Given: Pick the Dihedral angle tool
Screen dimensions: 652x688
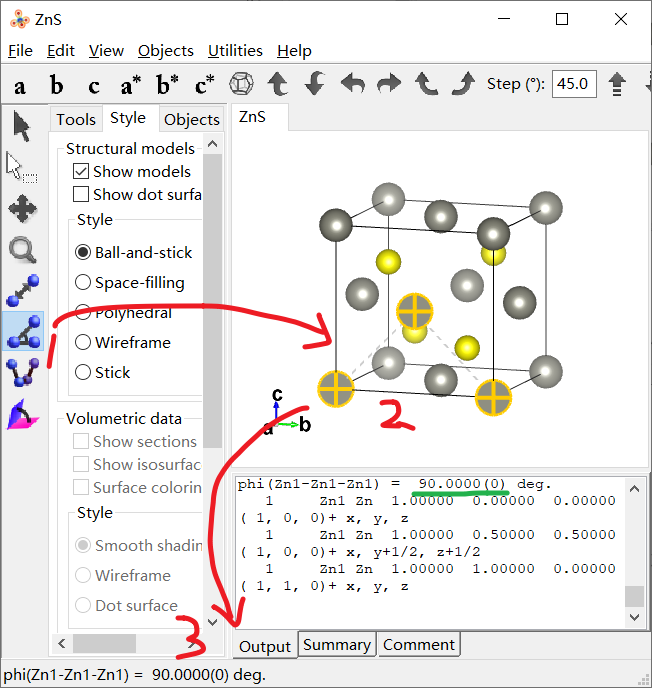Looking at the screenshot, I should pyautogui.click(x=21, y=373).
